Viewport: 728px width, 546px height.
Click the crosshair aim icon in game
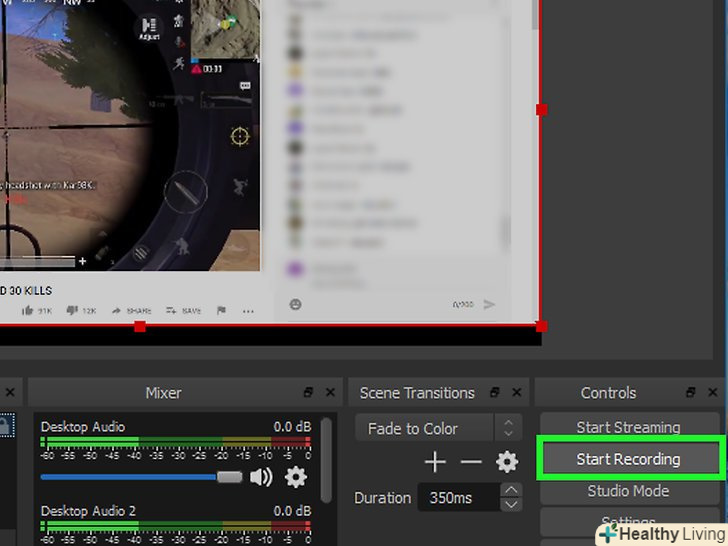240,136
